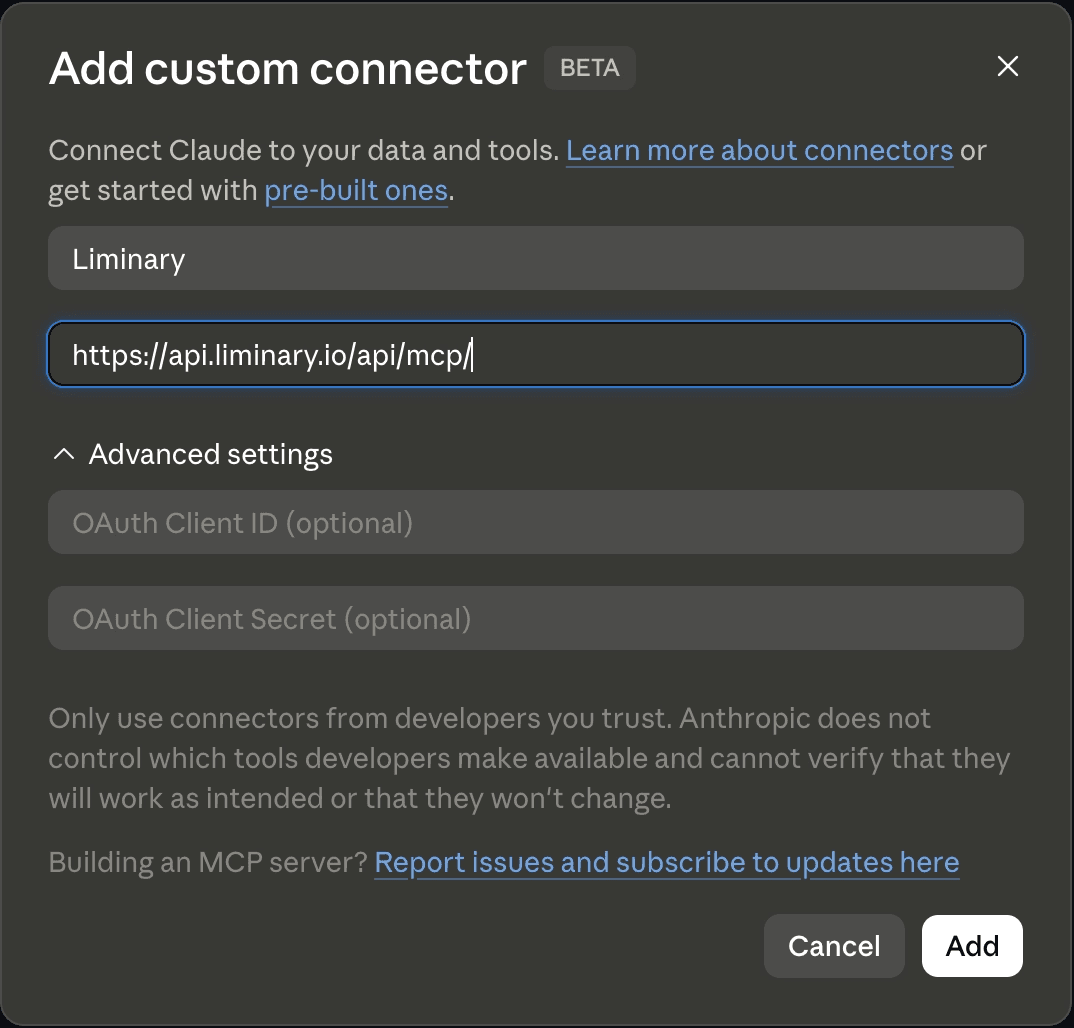
Task: Click the Add button
Action: [x=972, y=946]
